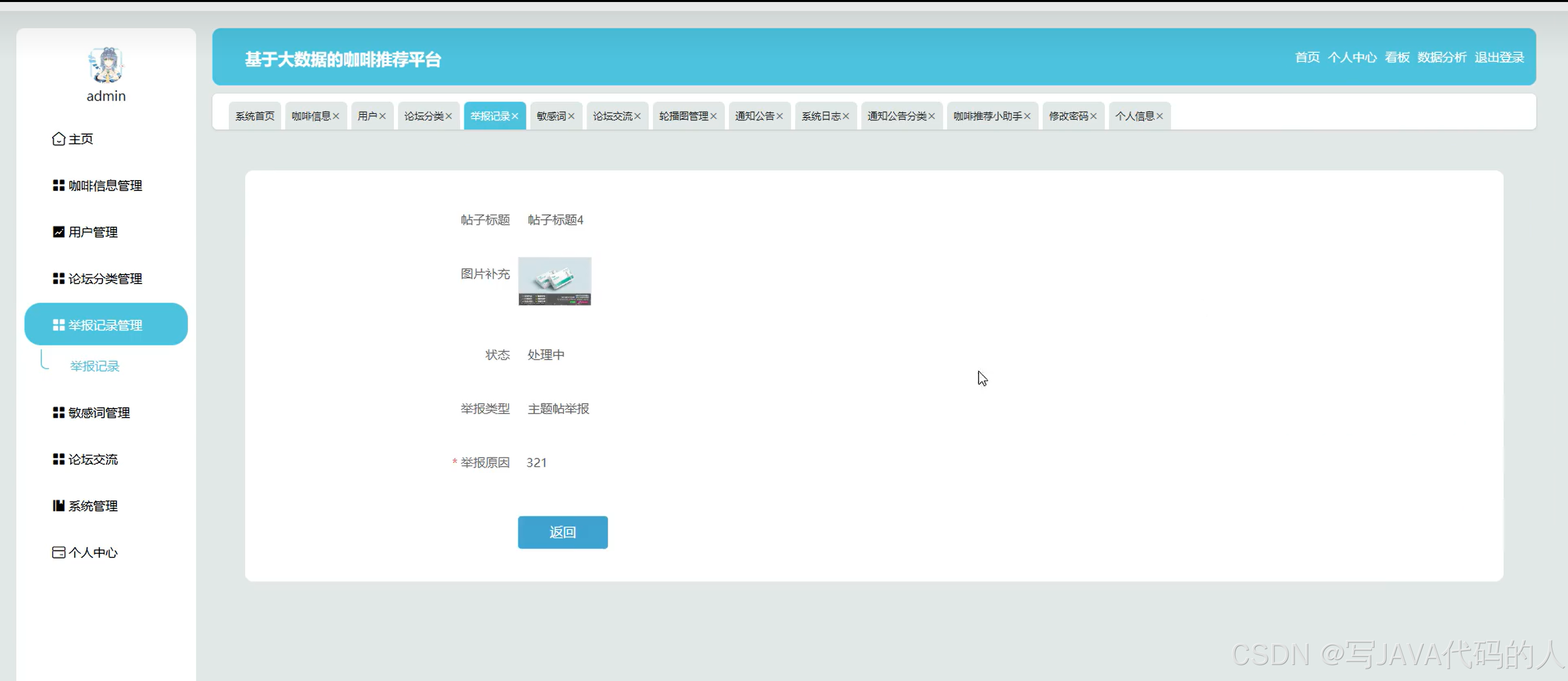The height and width of the screenshot is (681, 1568).
Task: Click the chart icon for 用户管理
Action: [x=58, y=231]
